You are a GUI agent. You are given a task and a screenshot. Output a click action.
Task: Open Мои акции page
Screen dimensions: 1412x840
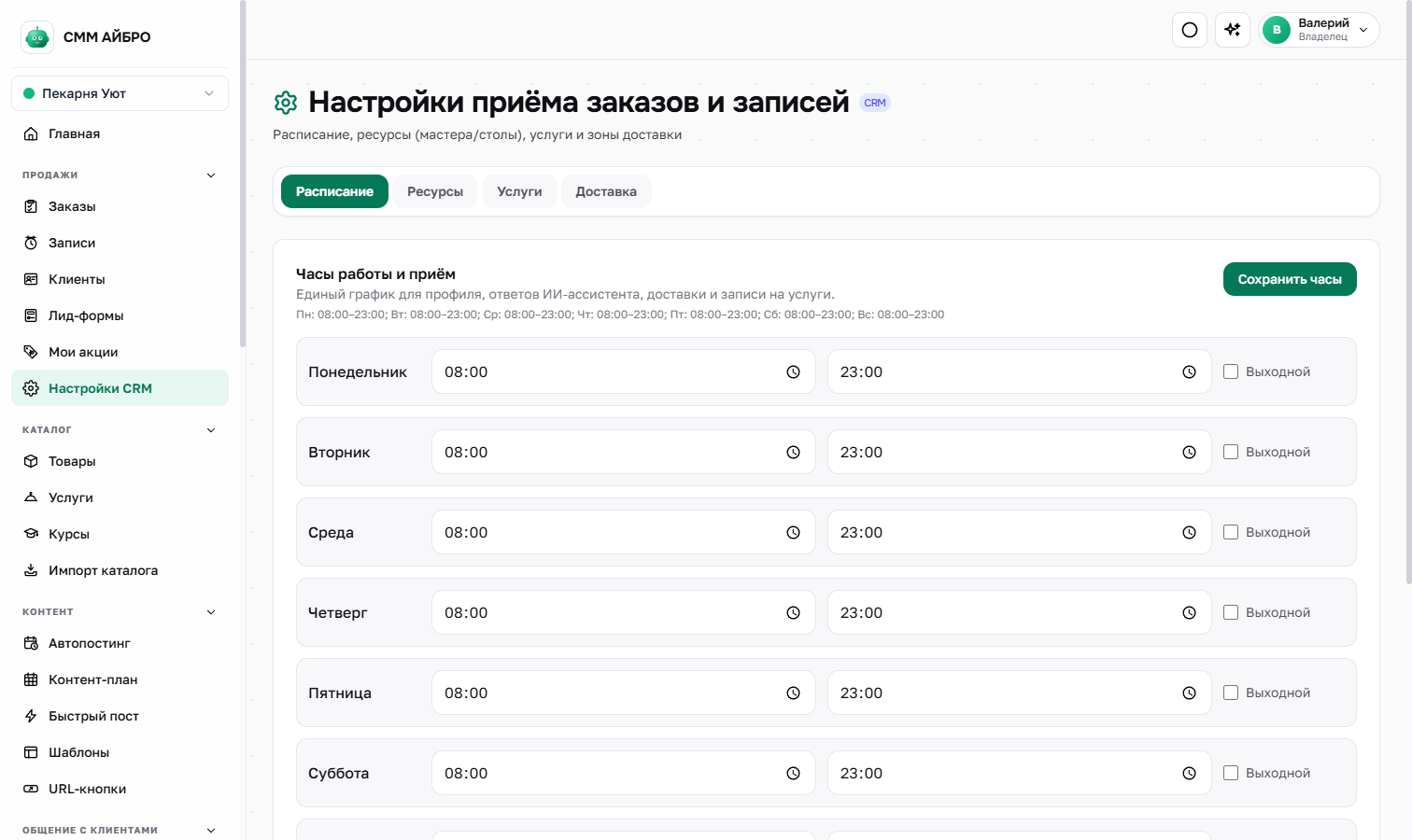click(120, 352)
